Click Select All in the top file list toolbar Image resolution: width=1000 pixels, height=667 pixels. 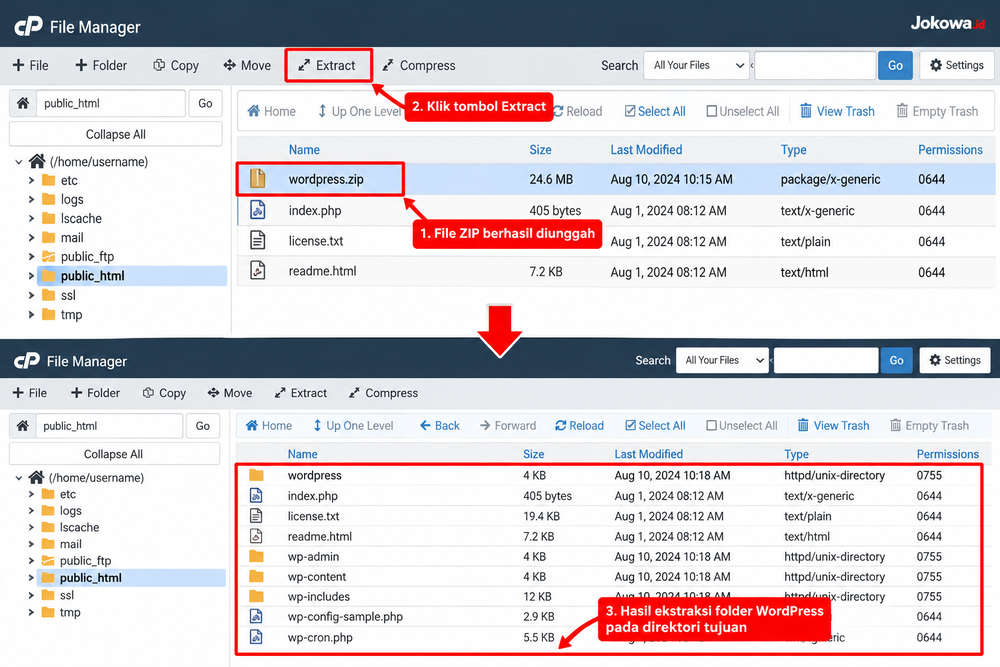pos(655,112)
